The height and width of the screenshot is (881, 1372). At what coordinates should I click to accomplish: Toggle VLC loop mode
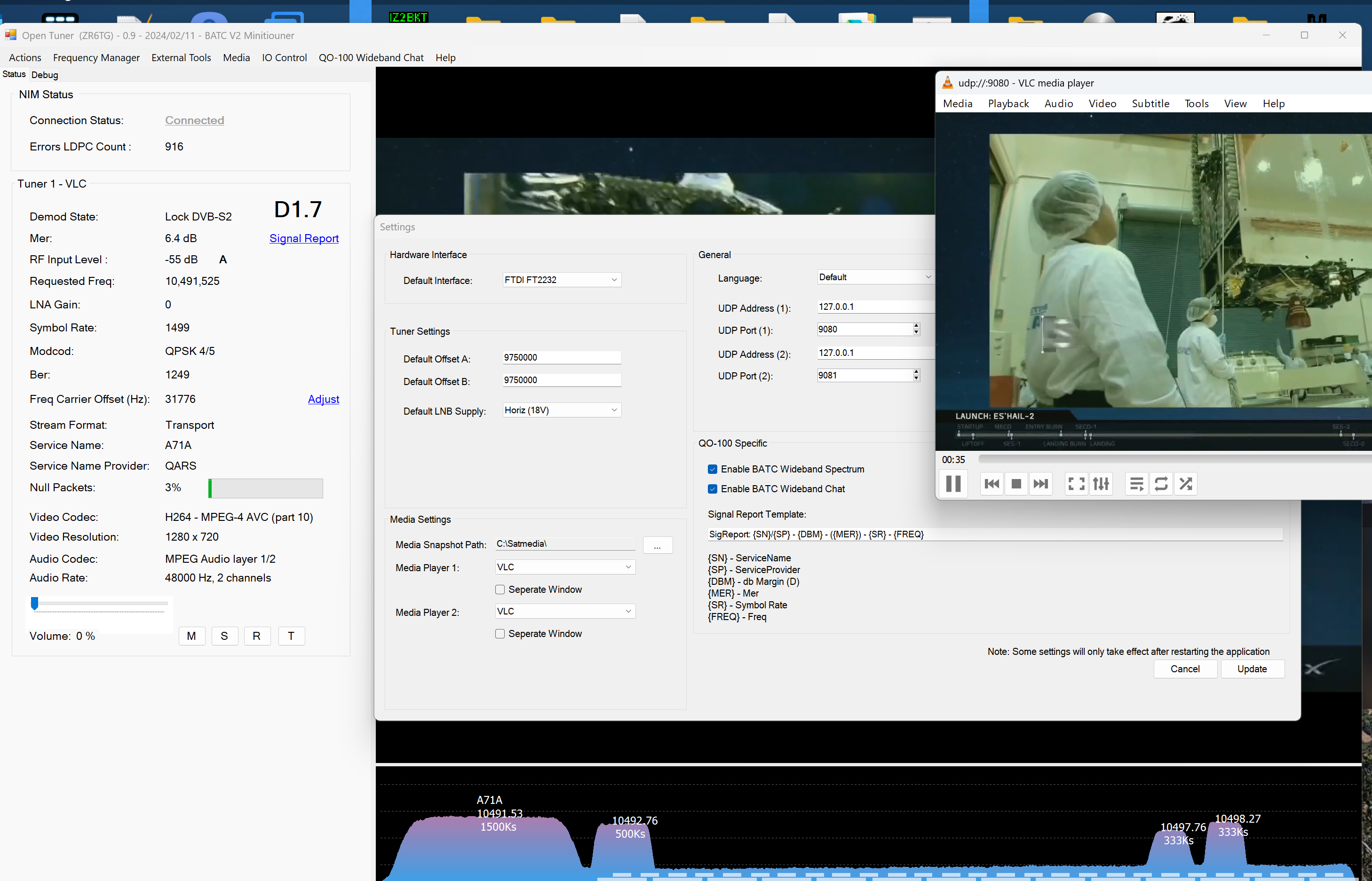point(1161,483)
